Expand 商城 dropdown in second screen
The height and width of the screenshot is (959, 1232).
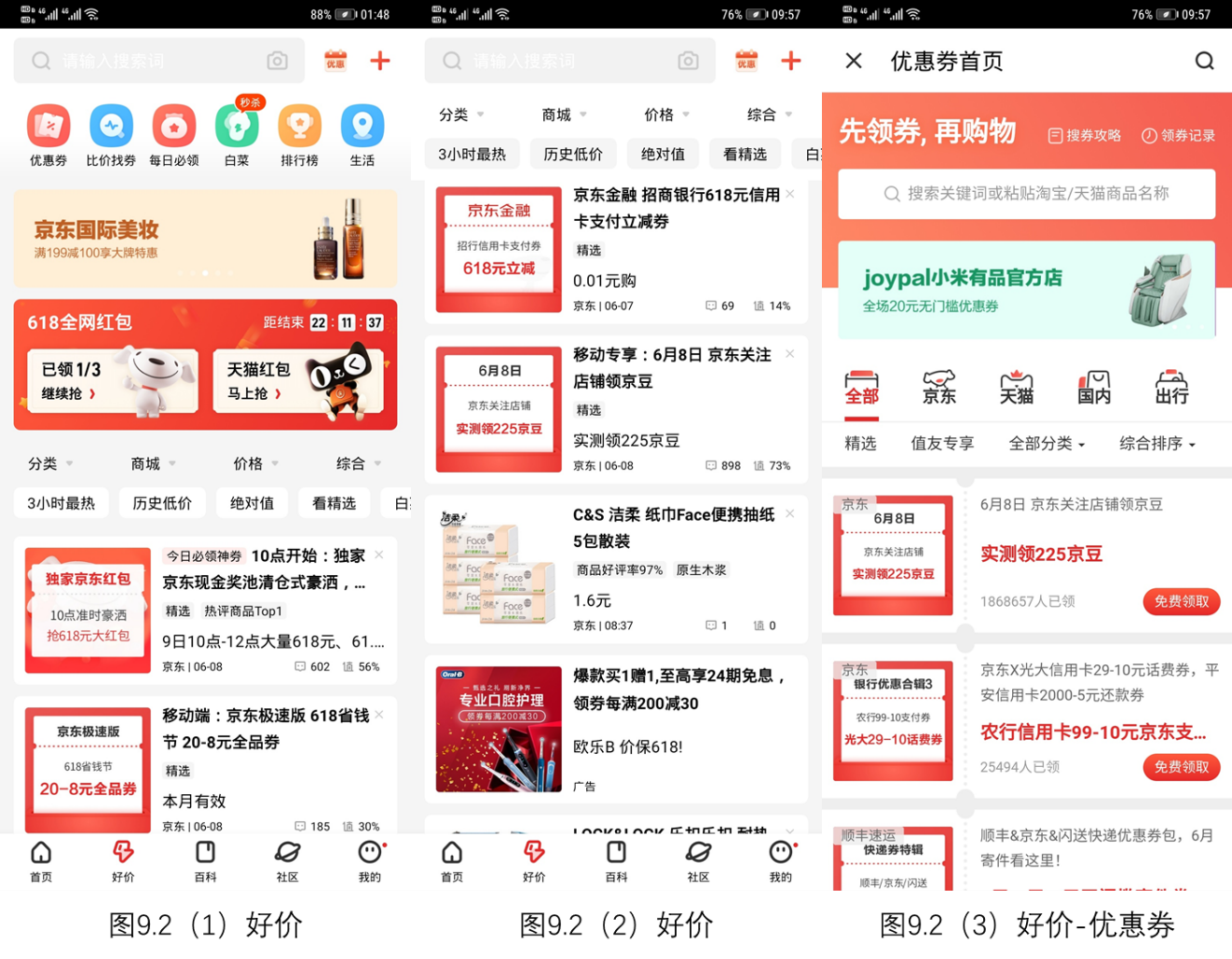(x=564, y=115)
